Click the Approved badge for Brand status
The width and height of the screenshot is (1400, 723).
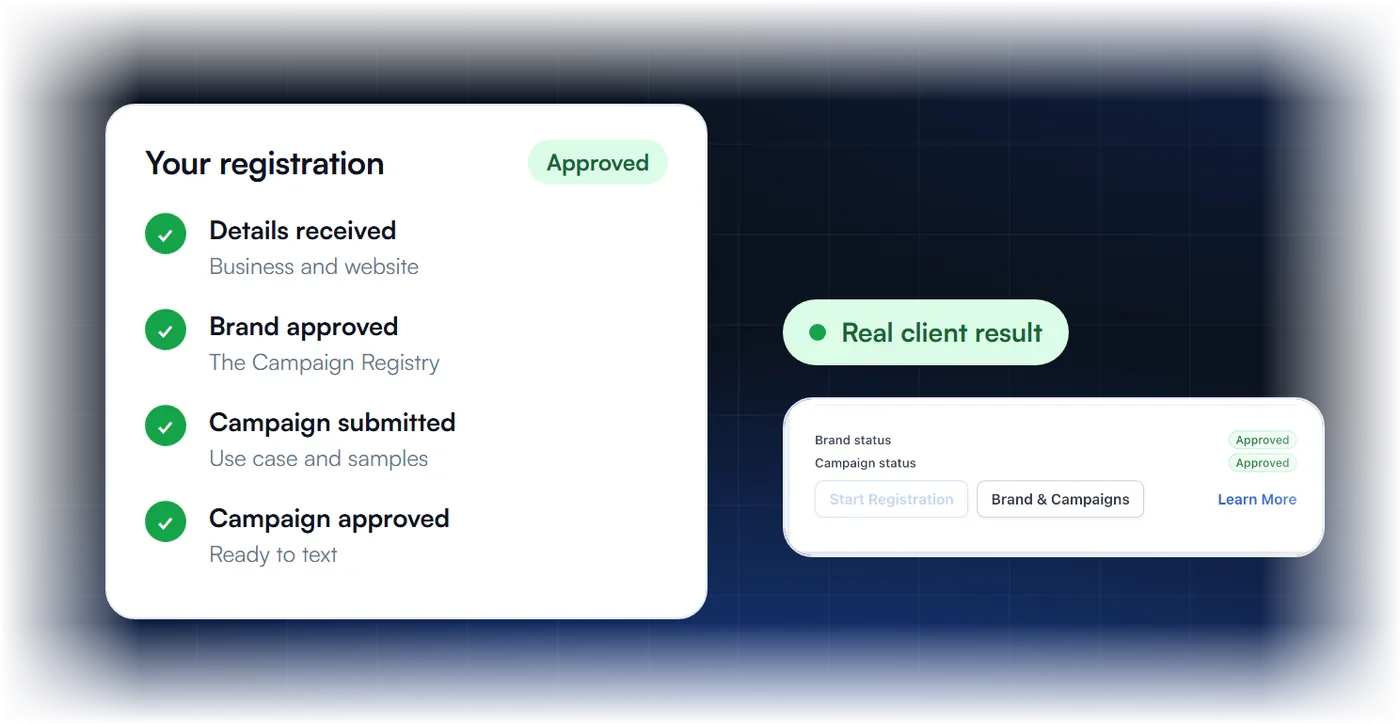(x=1262, y=440)
